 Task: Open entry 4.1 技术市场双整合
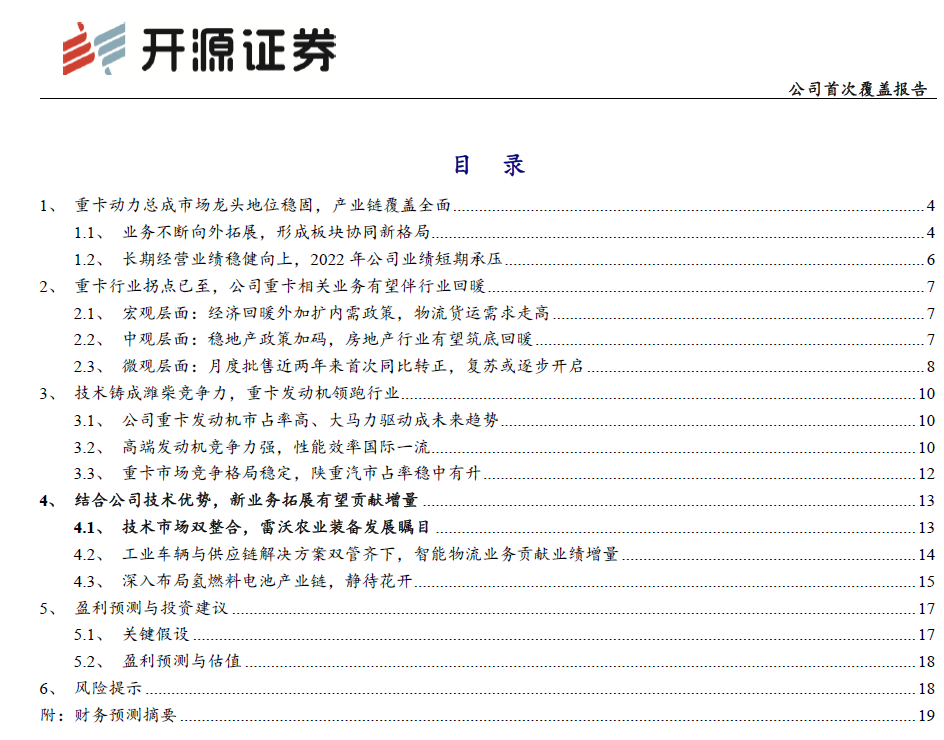(505, 527)
